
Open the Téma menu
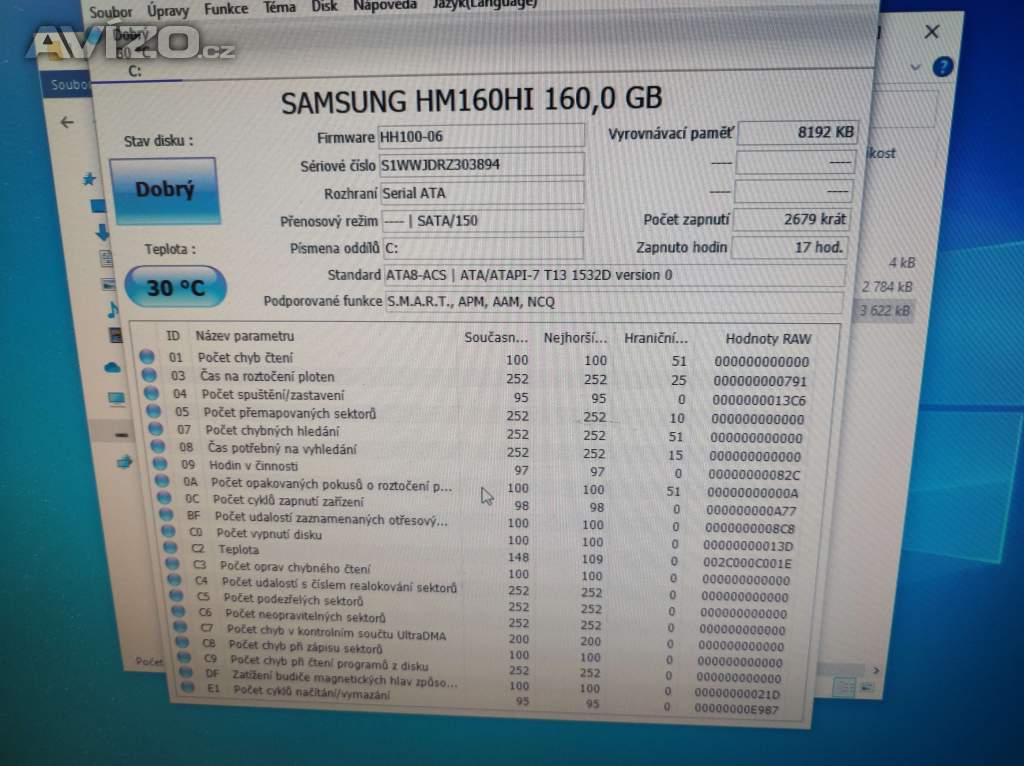coord(280,8)
